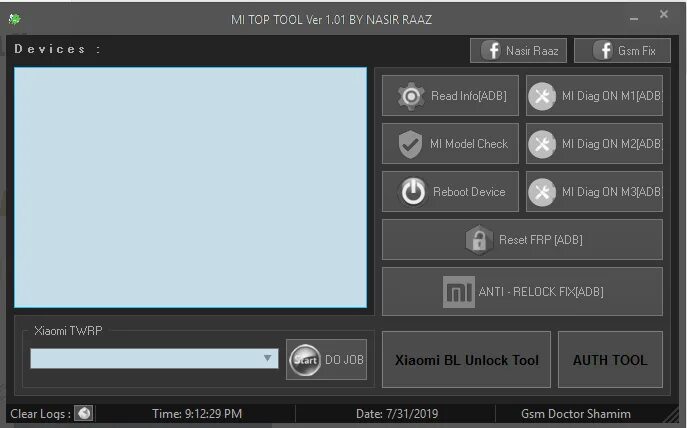Click the MI Diag ON M3 wrench icon

542,192
